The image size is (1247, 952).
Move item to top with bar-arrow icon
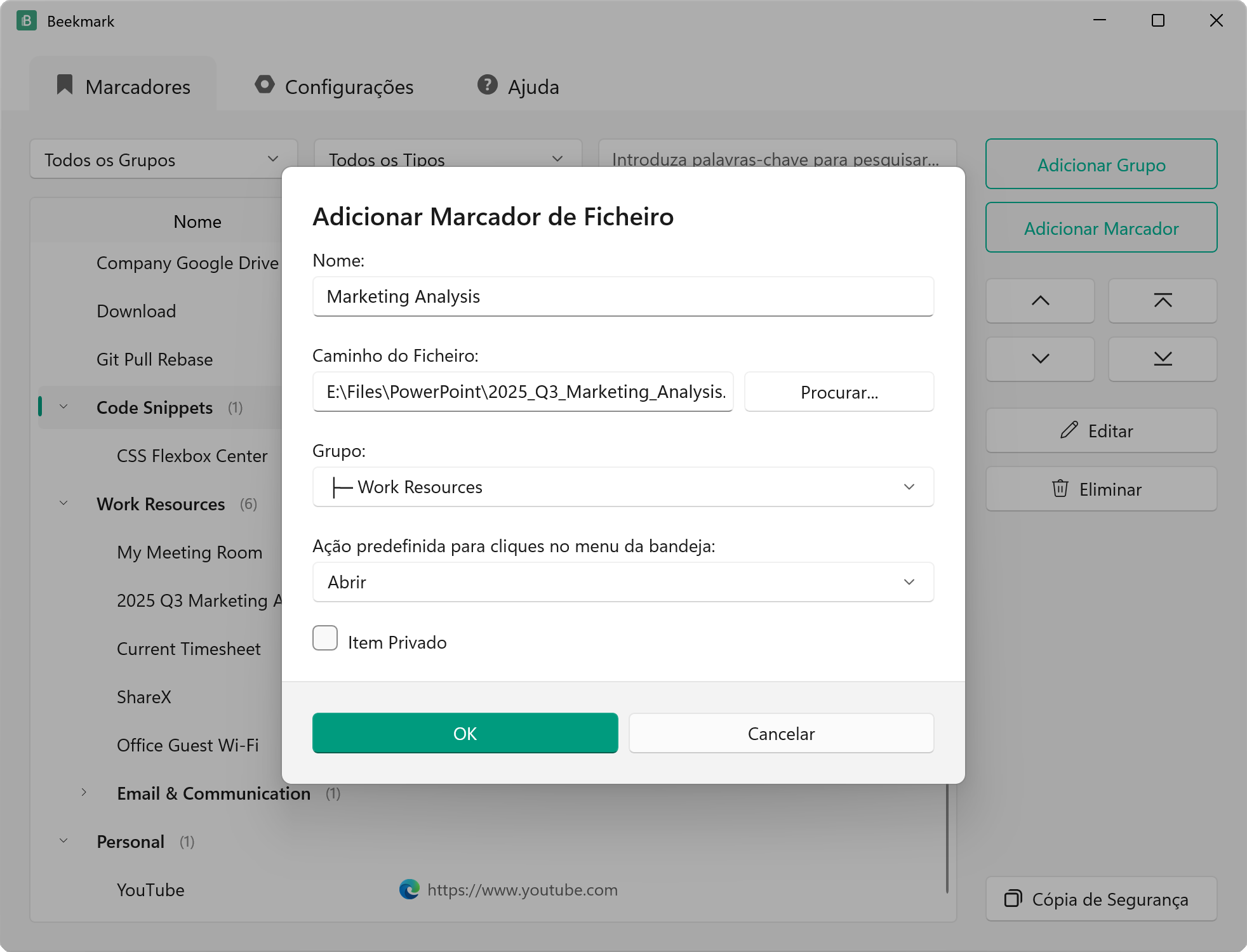click(1163, 301)
